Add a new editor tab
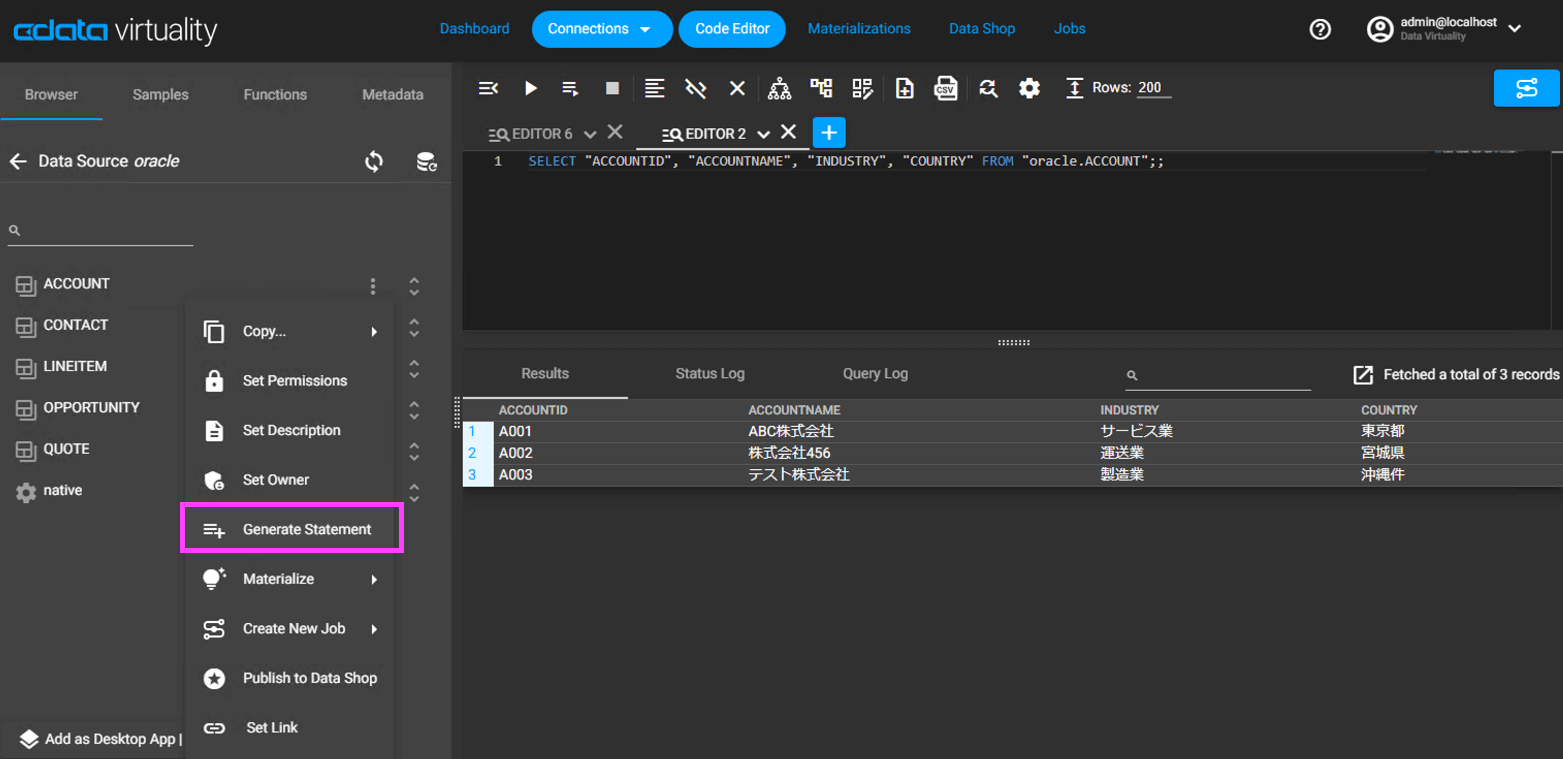This screenshot has height=759, width=1563. (829, 133)
